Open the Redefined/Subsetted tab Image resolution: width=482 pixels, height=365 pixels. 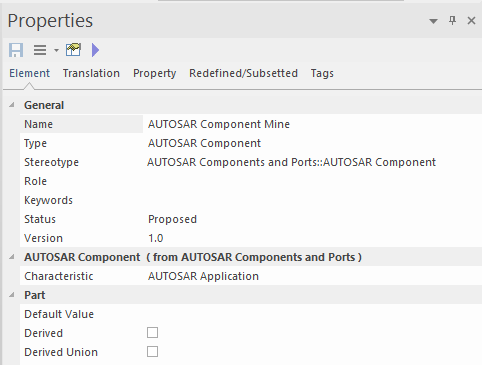[x=243, y=73]
